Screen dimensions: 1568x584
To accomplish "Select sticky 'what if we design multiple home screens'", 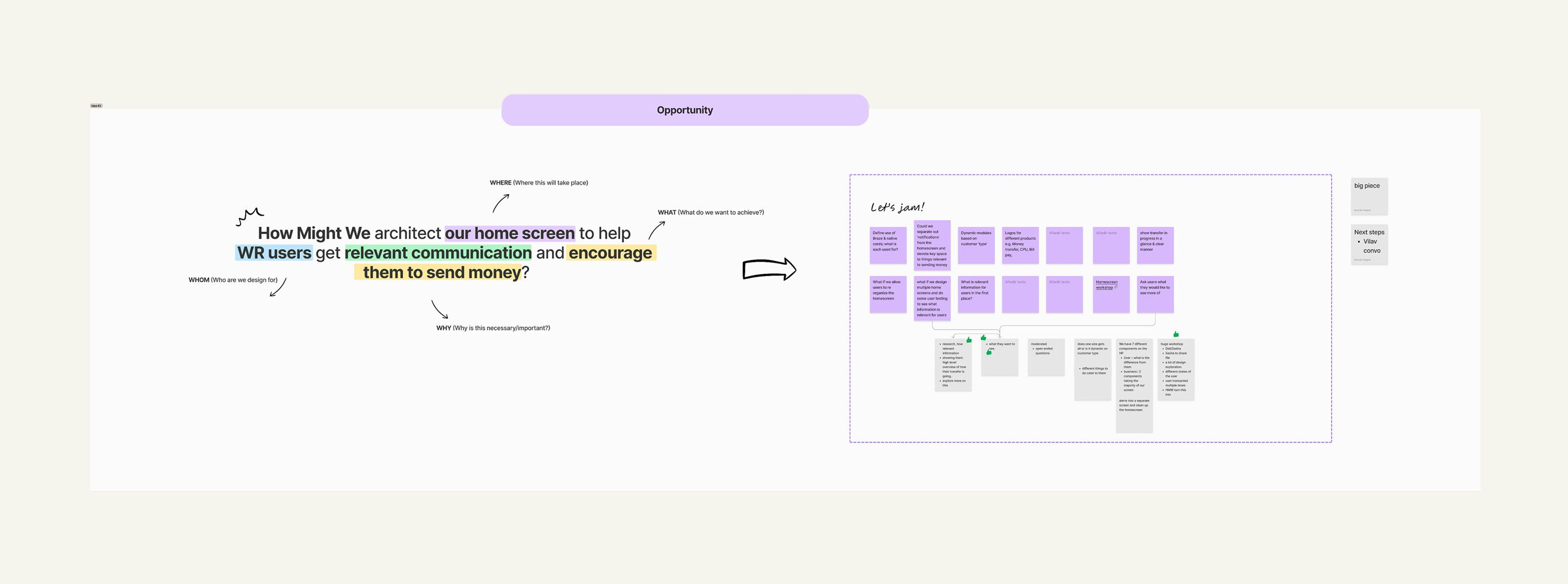I will (x=932, y=298).
